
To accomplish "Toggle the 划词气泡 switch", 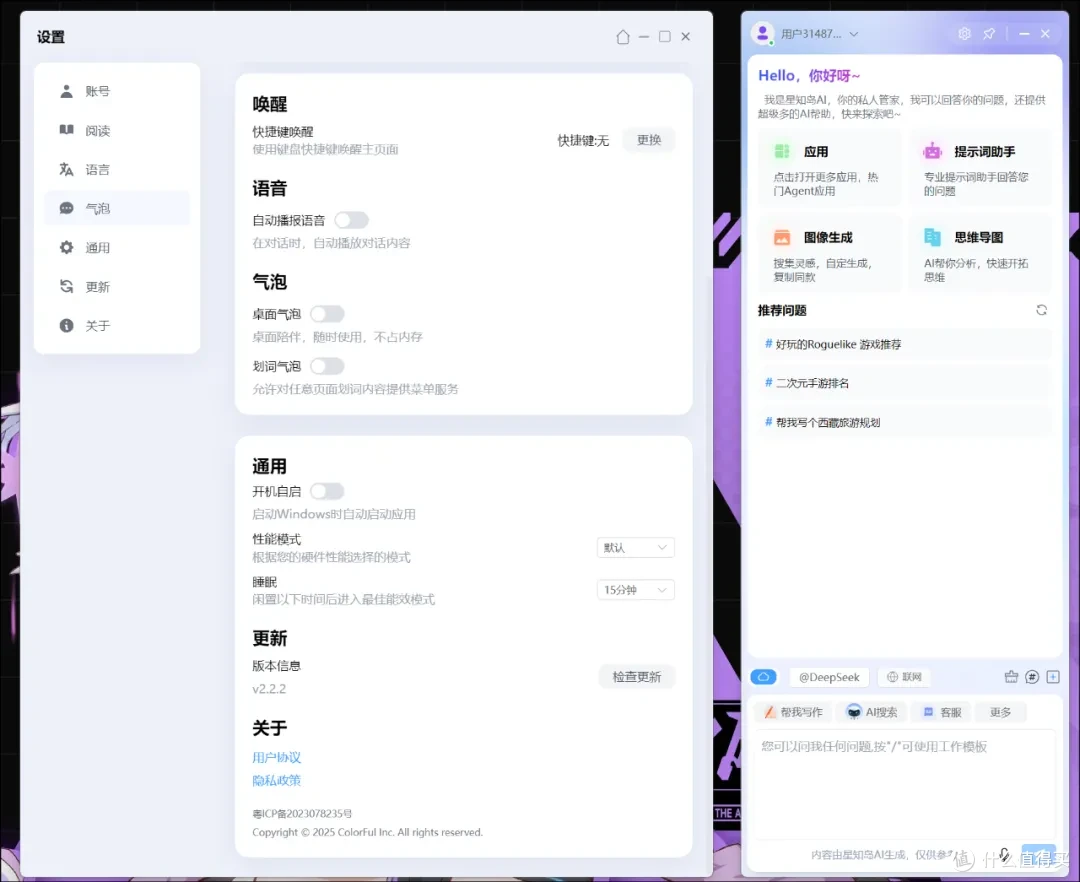I will (327, 366).
